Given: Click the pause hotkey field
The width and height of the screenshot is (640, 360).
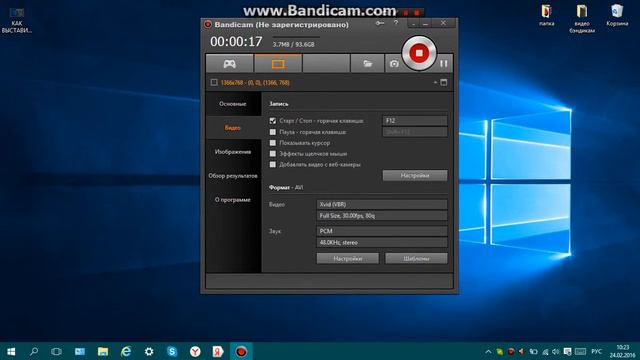Looking at the screenshot, I should coord(415,132).
